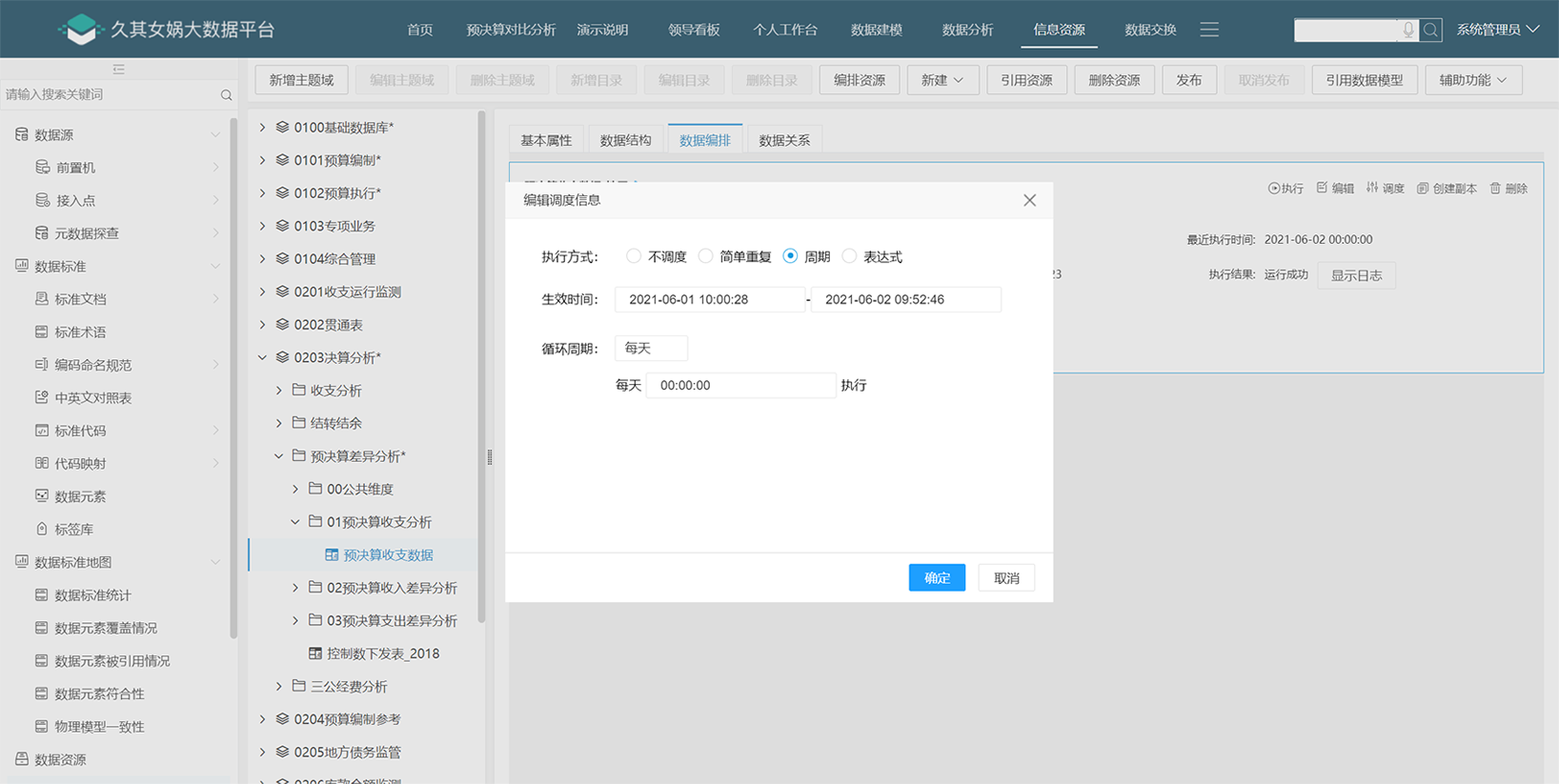Open the 循环周期 每天 dropdown
Image resolution: width=1559 pixels, height=784 pixels.
(651, 349)
